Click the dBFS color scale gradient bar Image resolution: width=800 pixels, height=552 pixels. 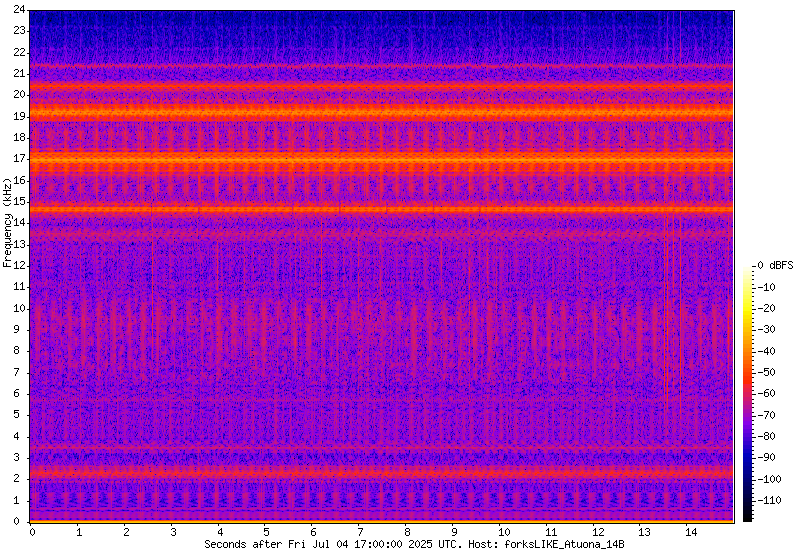point(747,394)
